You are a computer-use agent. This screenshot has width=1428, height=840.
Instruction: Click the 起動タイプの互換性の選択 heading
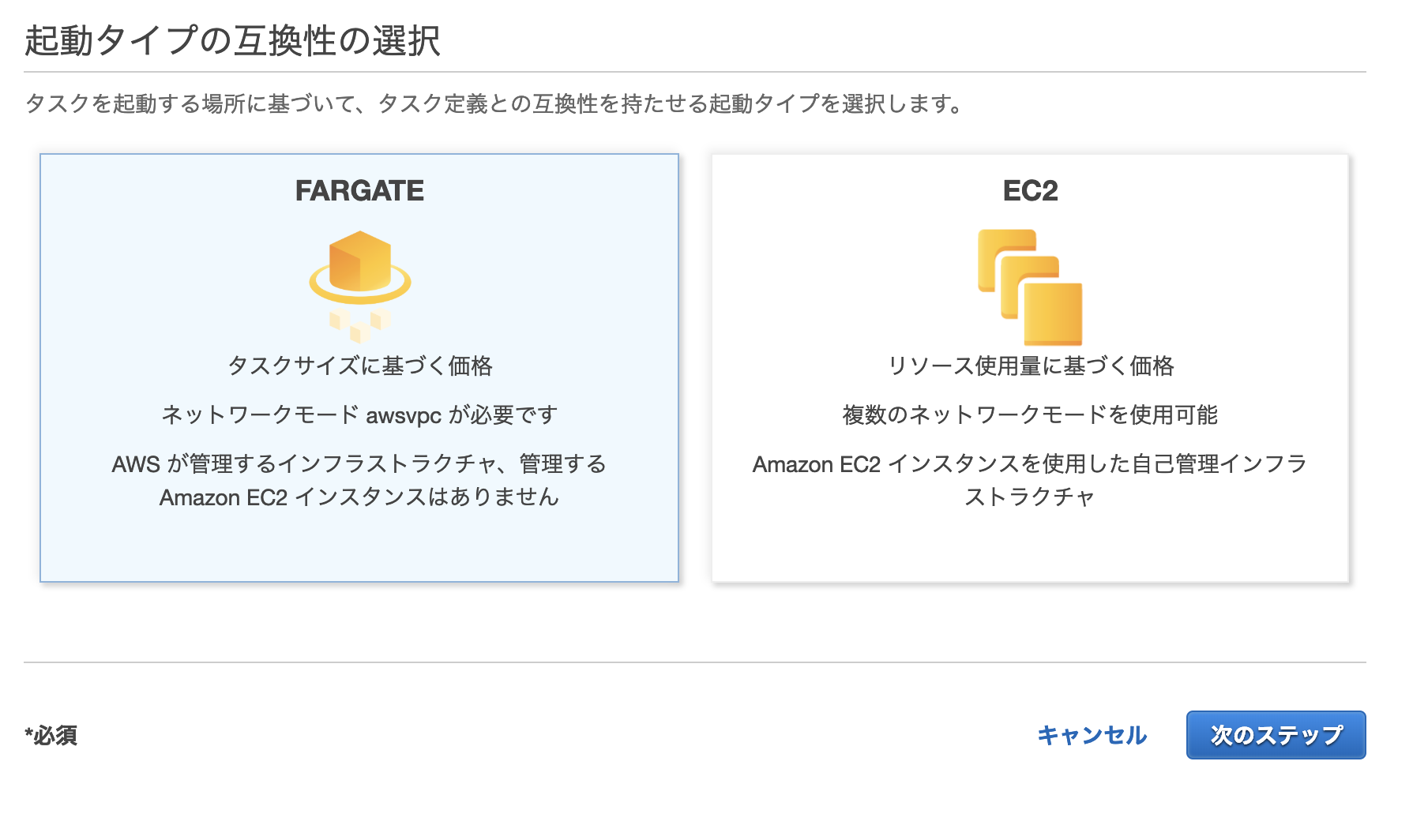click(232, 41)
